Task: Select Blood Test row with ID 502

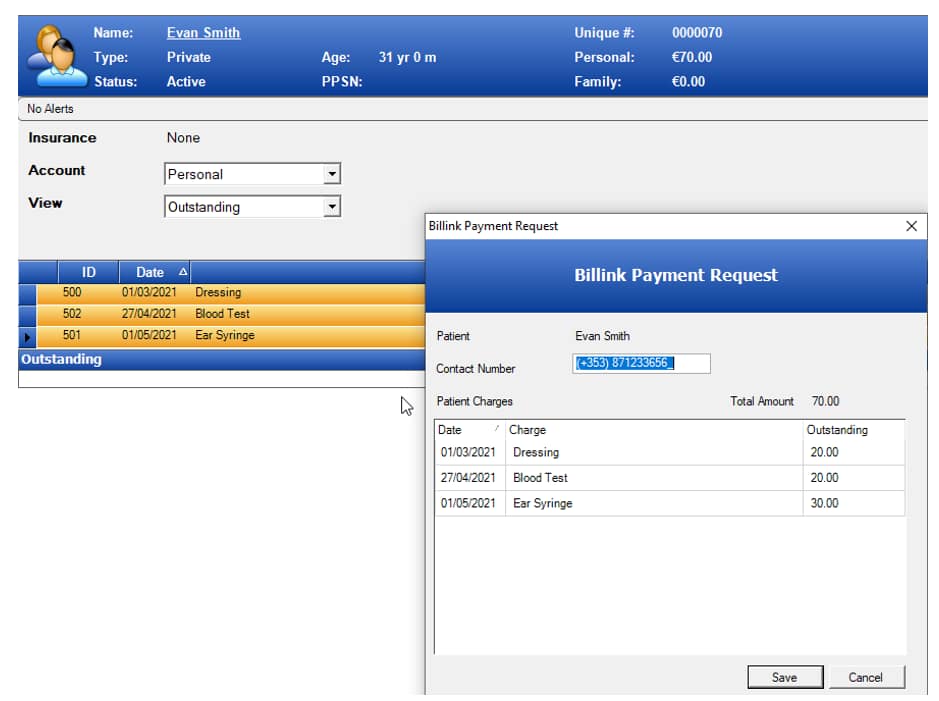Action: point(222,314)
